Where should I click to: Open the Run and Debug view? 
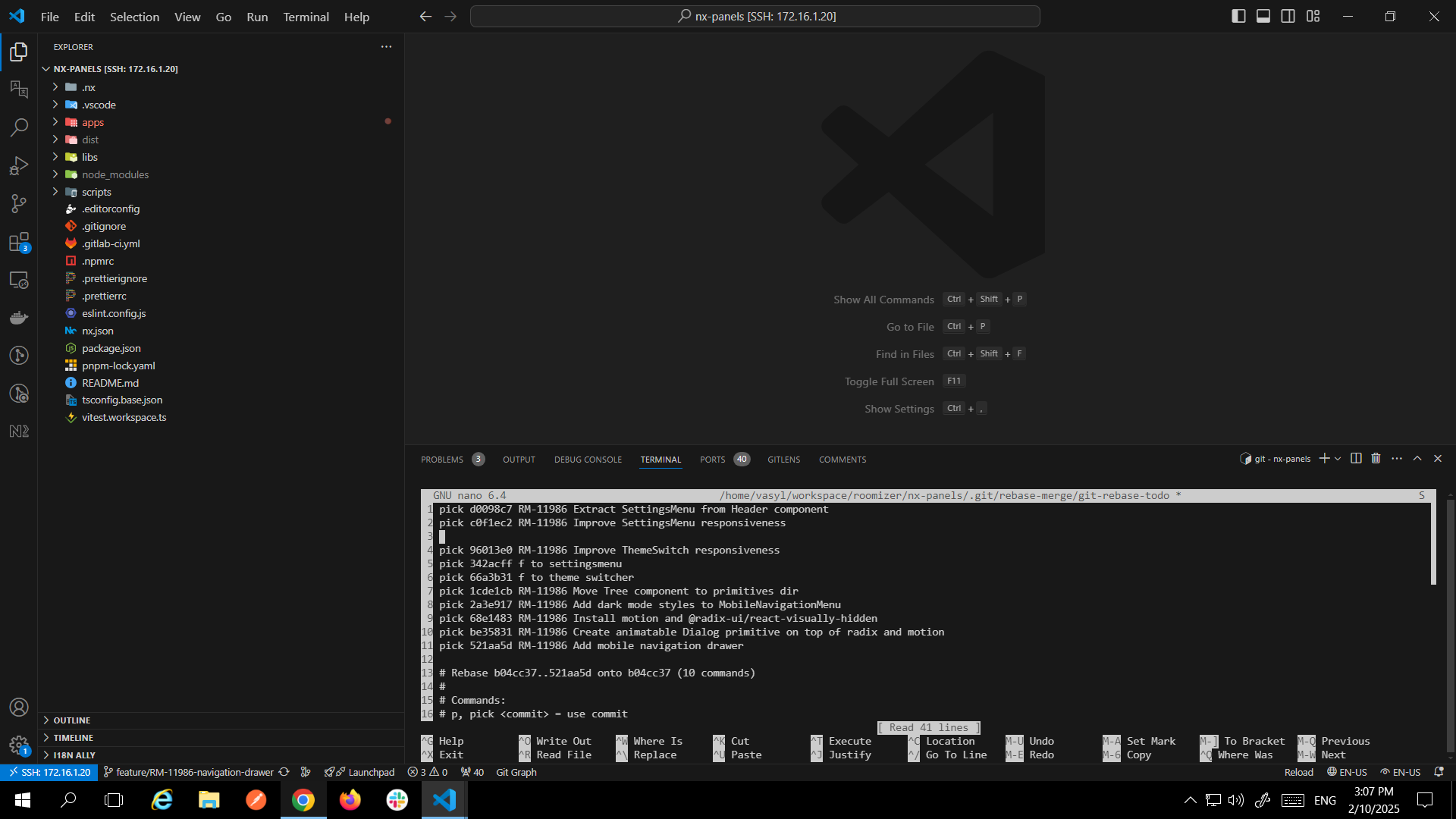[x=19, y=165]
